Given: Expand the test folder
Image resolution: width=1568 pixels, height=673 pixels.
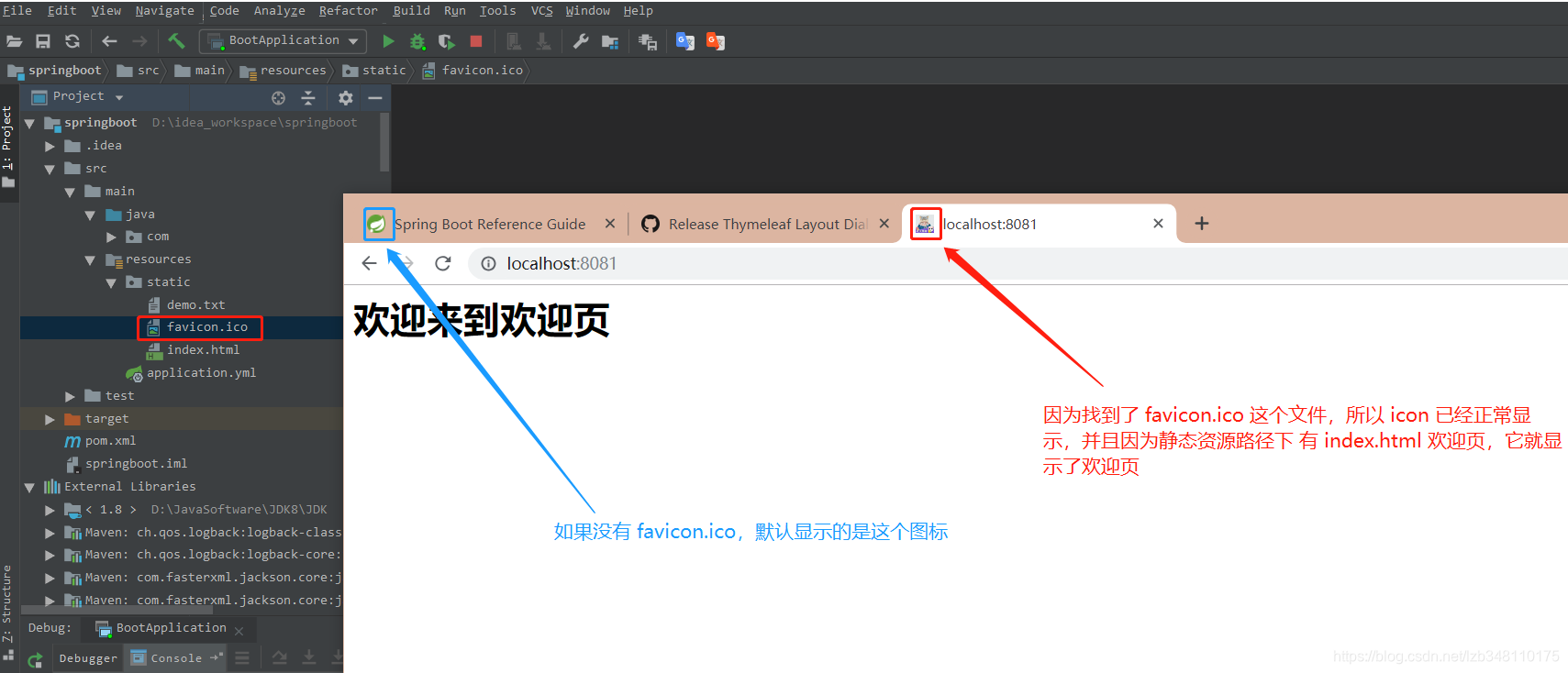Looking at the screenshot, I should pyautogui.click(x=70, y=396).
